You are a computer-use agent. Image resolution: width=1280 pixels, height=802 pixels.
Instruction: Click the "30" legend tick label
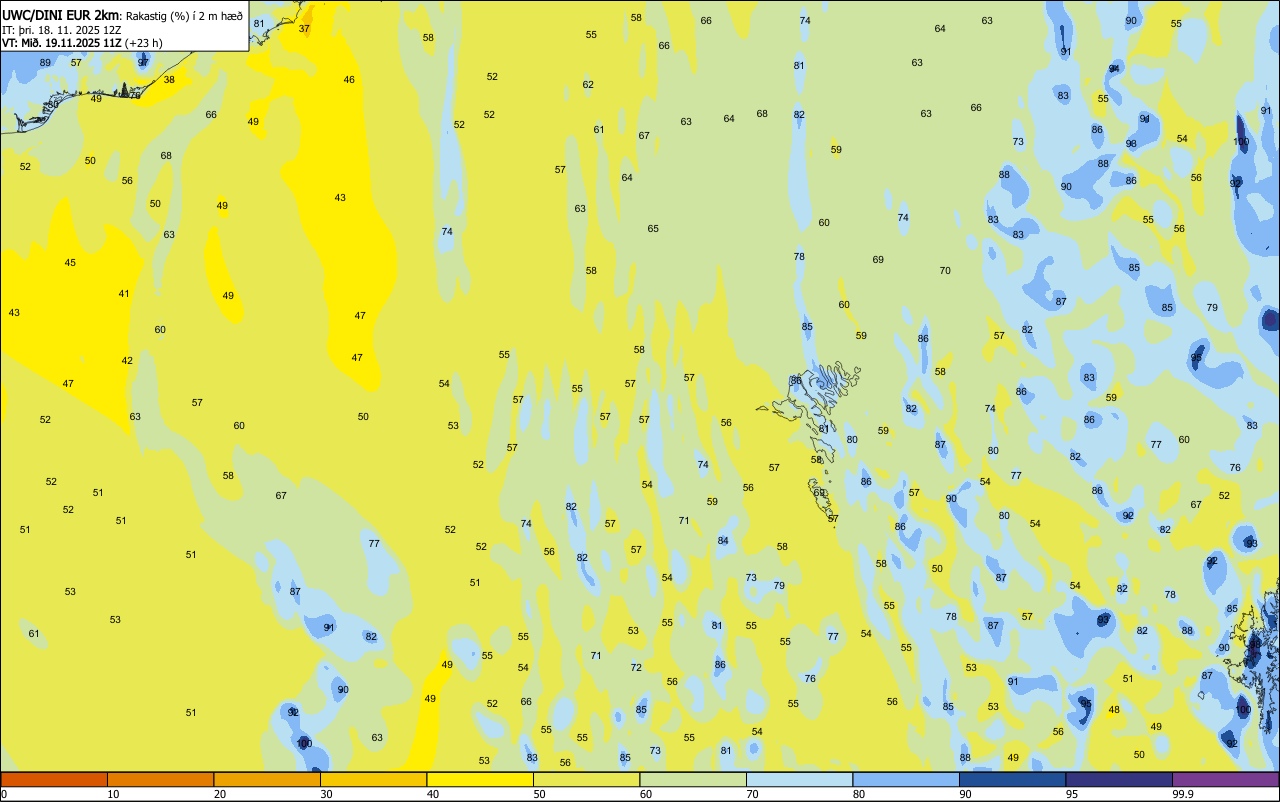coord(326,794)
